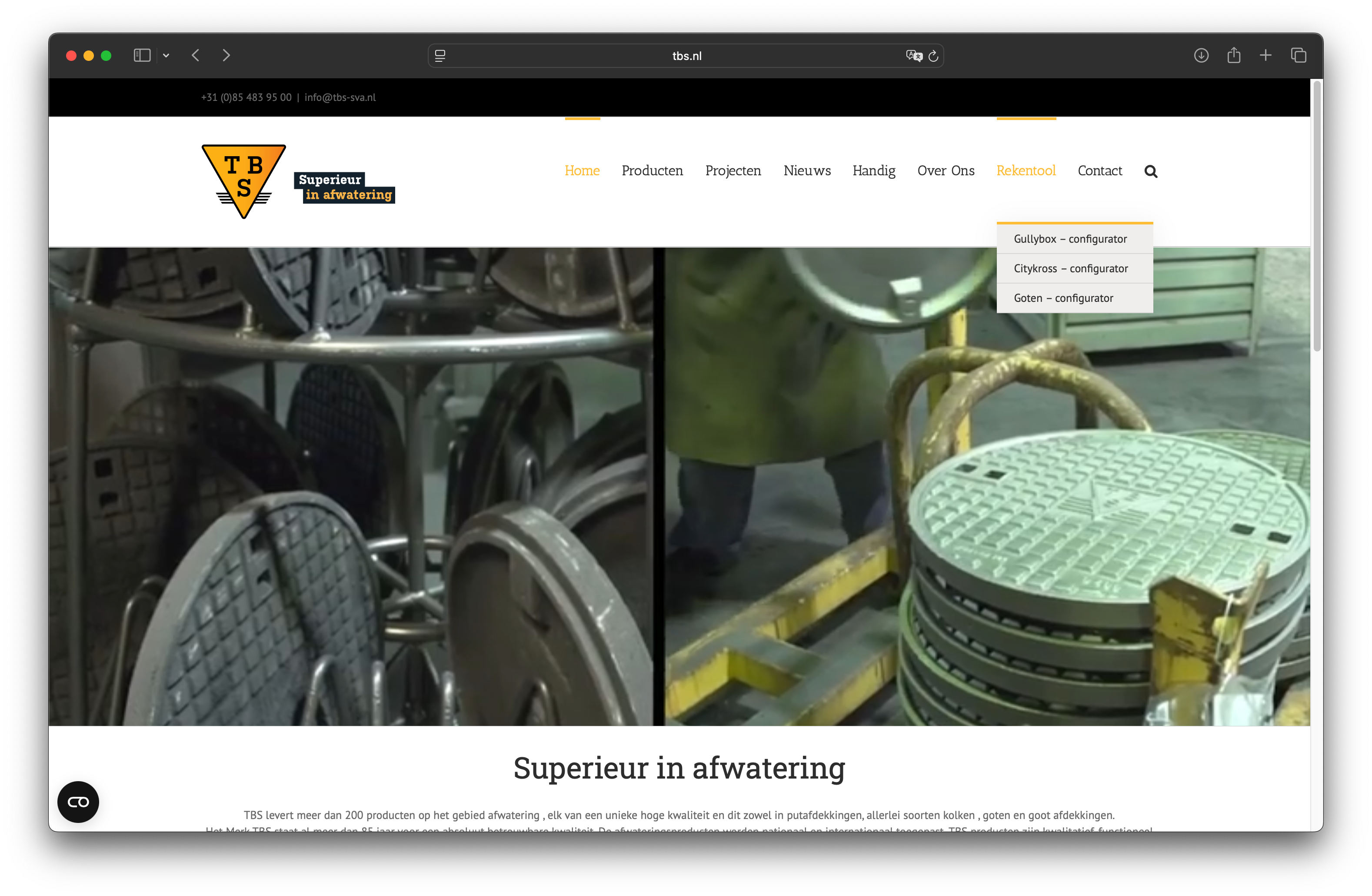Screen dimensions: 1372x896
Task: Reload the current page
Action: 934,55
